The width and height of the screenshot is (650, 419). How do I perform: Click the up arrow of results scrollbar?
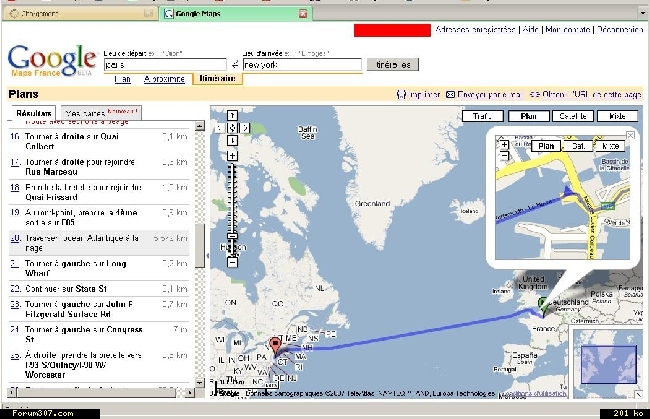coord(199,126)
